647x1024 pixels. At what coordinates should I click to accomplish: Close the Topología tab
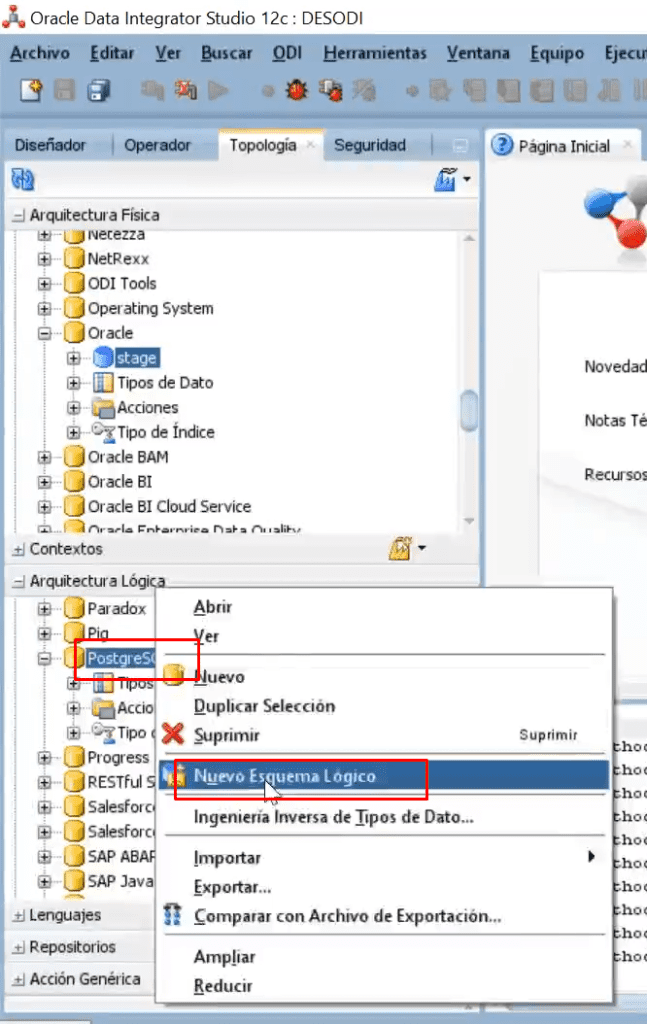[311, 144]
